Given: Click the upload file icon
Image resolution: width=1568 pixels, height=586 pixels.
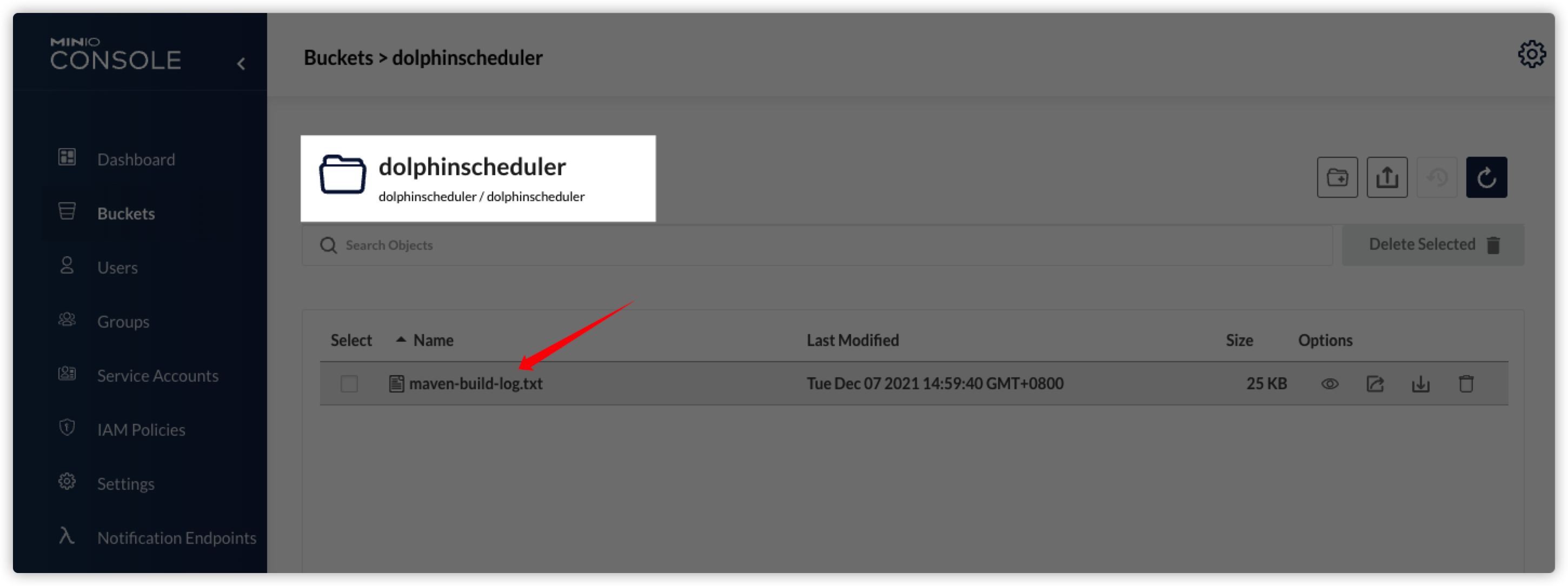Looking at the screenshot, I should coord(1387,177).
